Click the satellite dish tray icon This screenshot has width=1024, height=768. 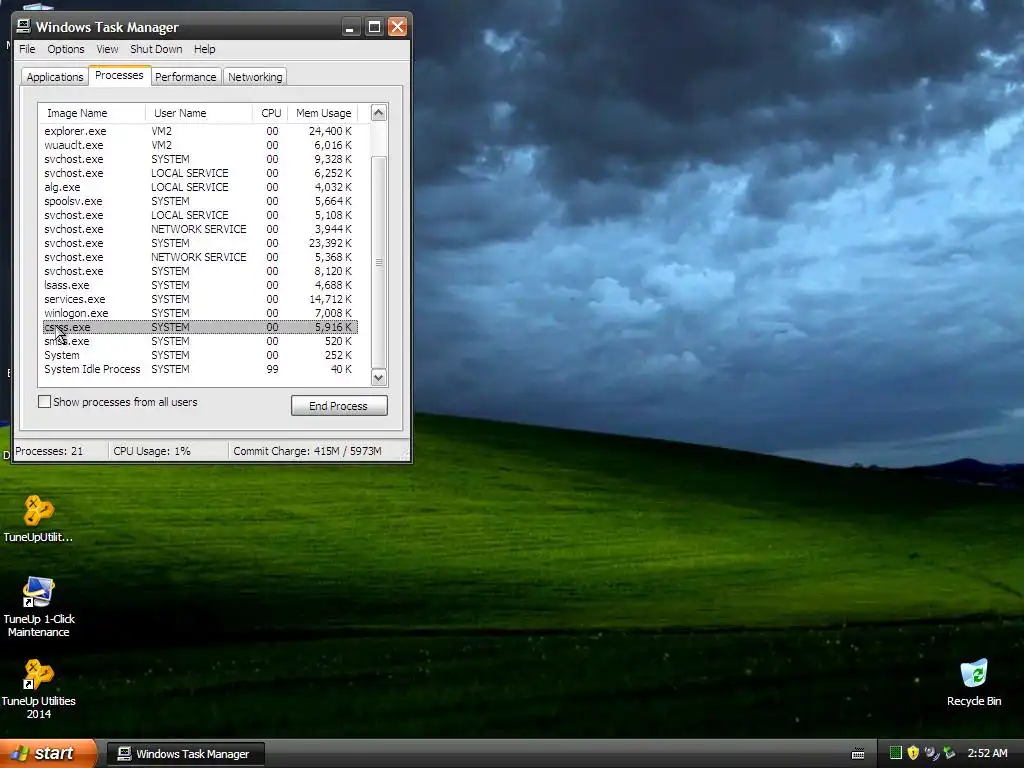931,753
